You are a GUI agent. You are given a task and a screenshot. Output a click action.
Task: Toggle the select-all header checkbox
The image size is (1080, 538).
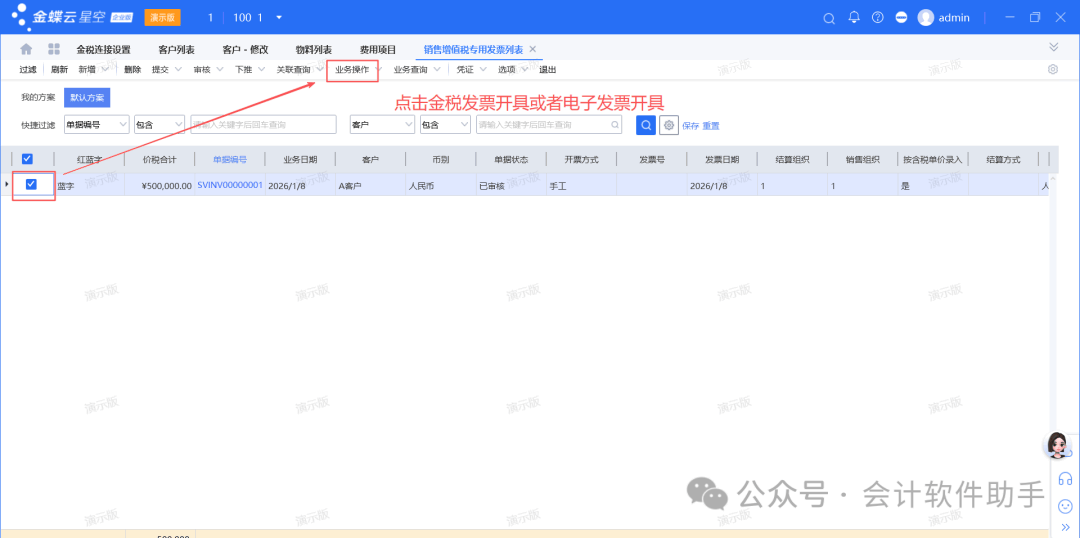[x=27, y=158]
